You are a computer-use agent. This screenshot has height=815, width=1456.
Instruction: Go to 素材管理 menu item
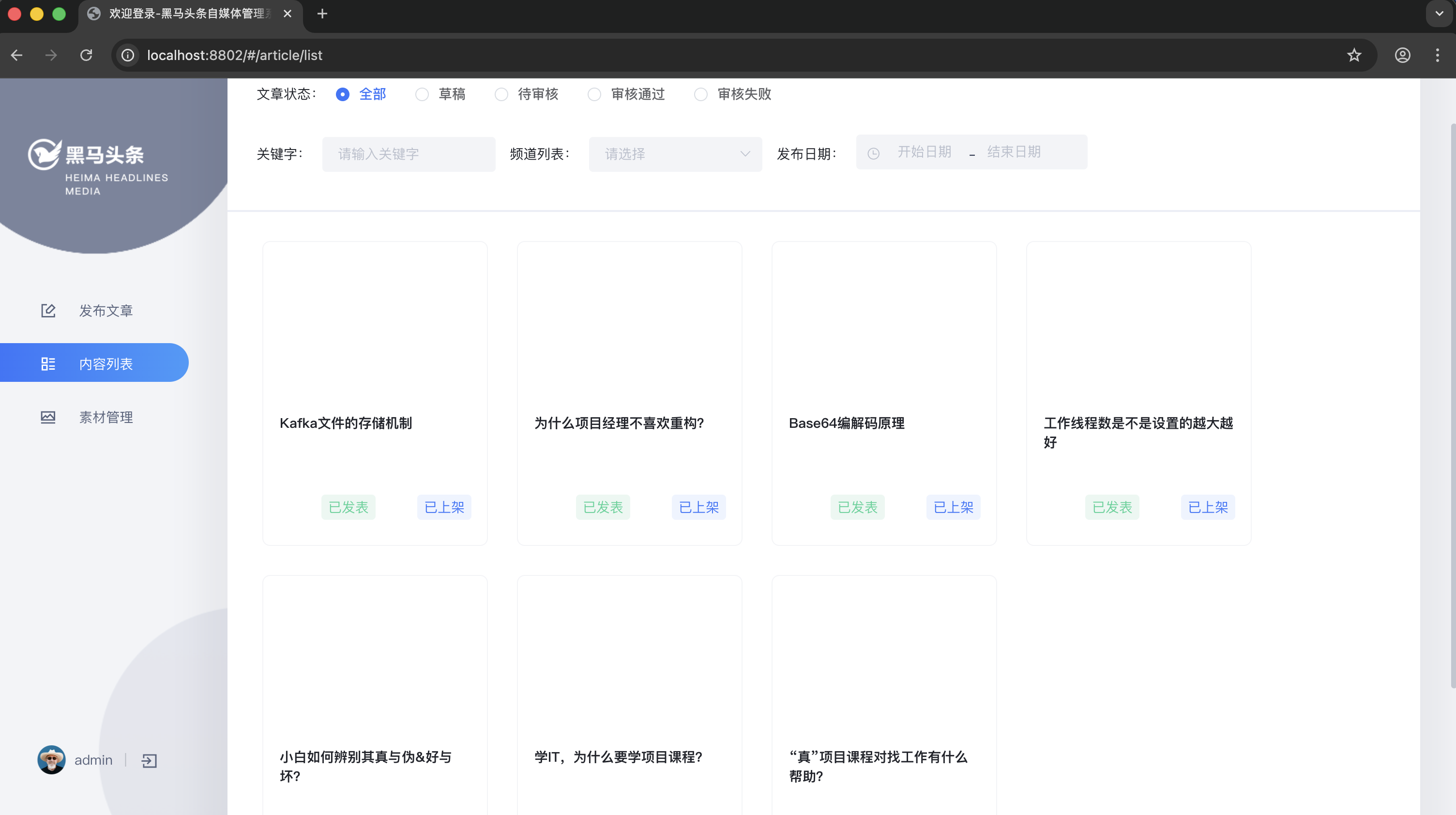tap(106, 417)
